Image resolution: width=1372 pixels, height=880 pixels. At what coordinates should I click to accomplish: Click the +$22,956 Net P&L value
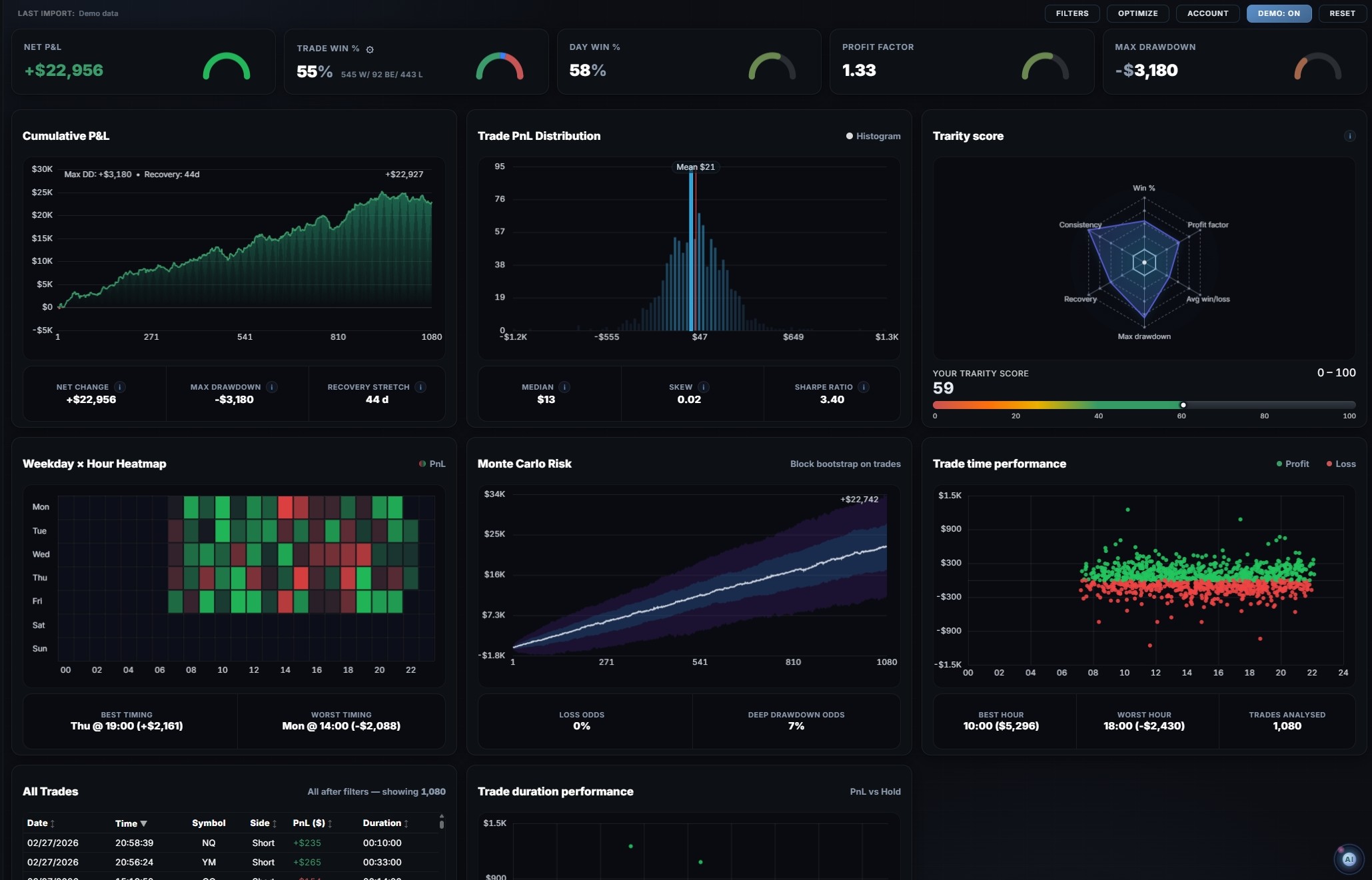point(64,71)
